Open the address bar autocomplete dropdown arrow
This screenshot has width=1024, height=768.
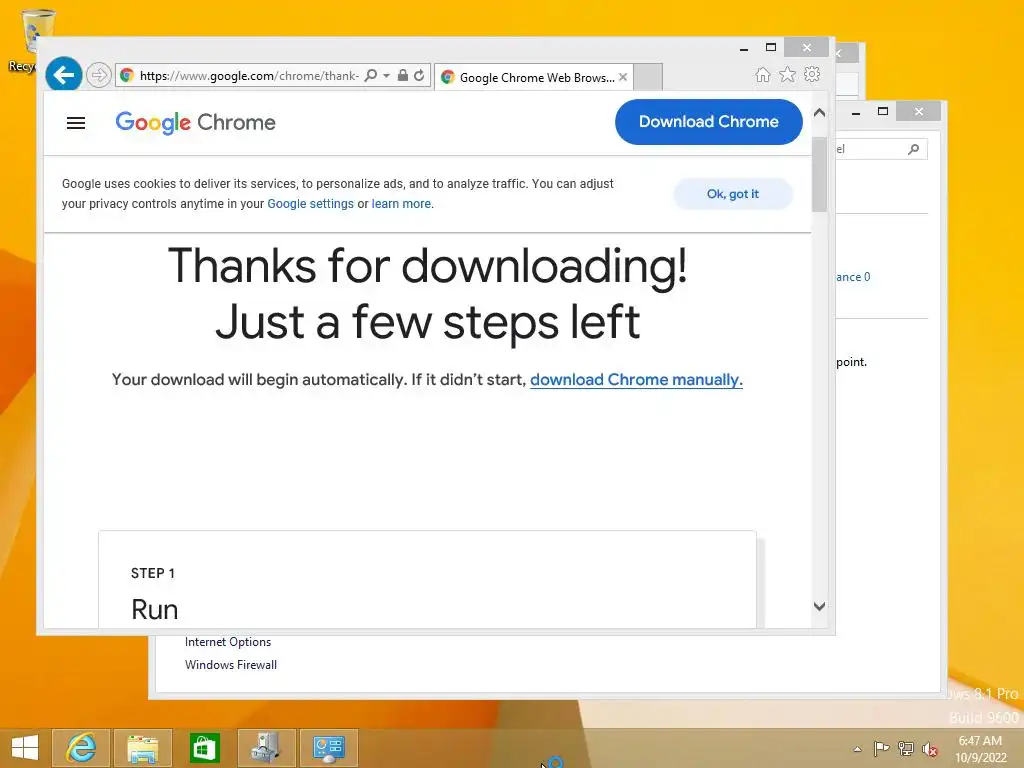tap(386, 76)
